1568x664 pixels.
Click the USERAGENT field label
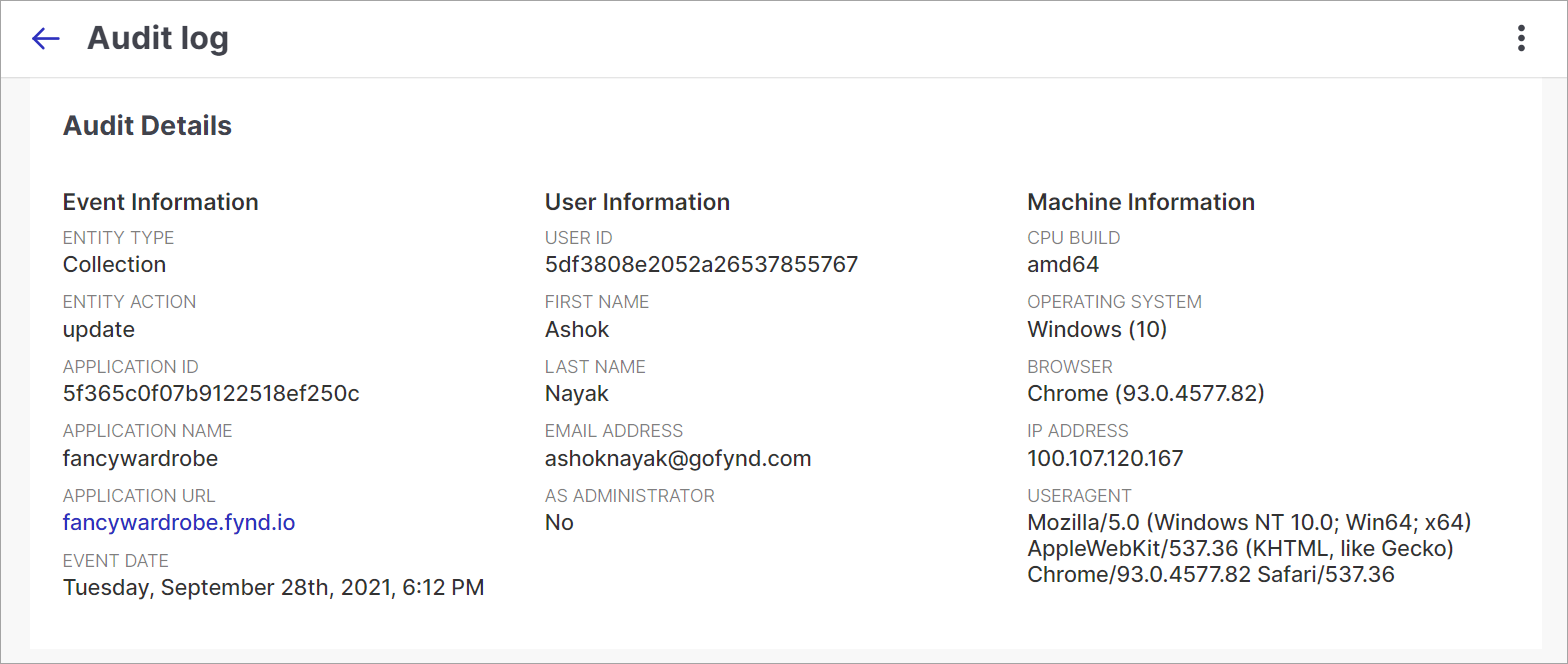1080,496
